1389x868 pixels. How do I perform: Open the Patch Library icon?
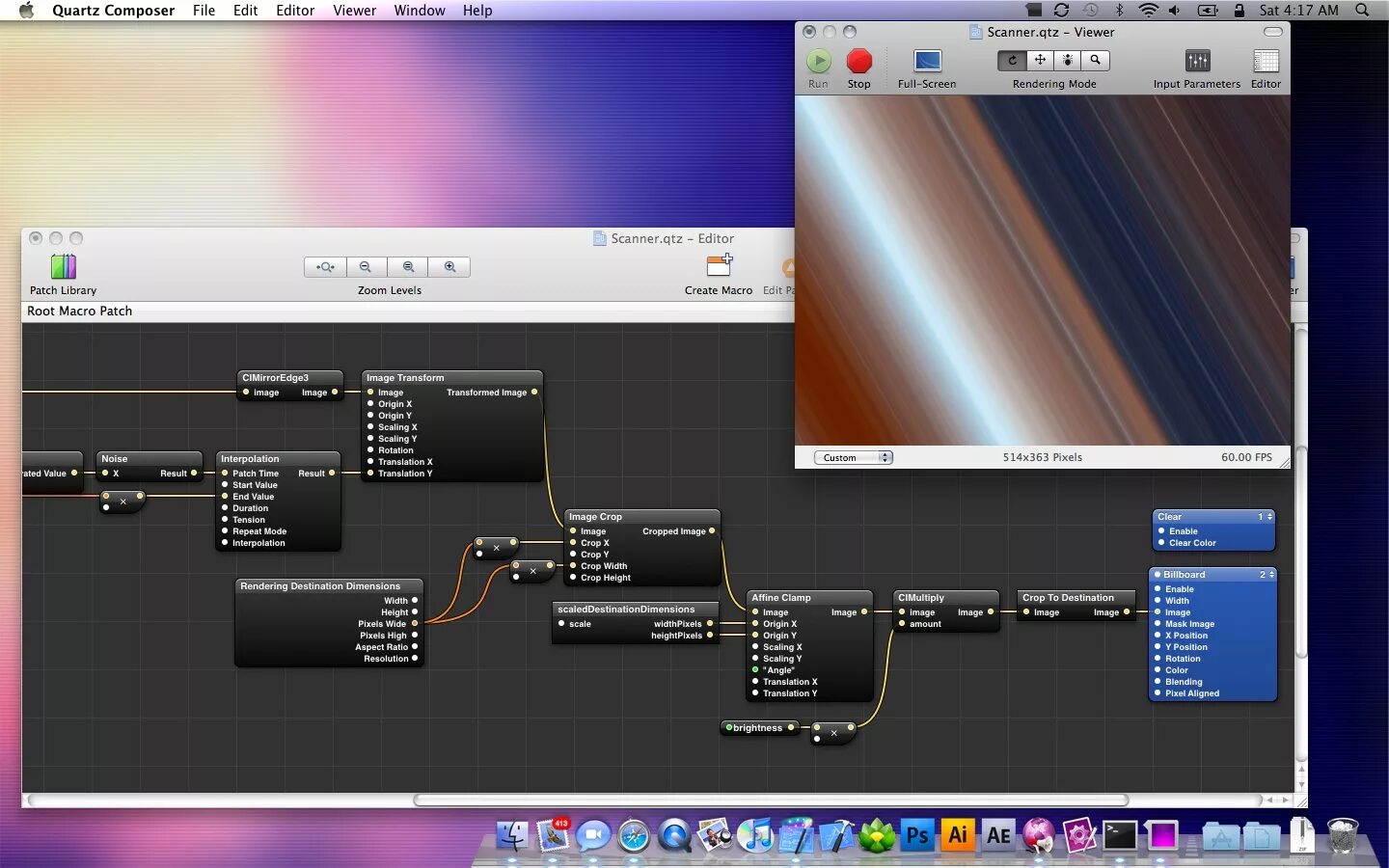[x=64, y=267]
